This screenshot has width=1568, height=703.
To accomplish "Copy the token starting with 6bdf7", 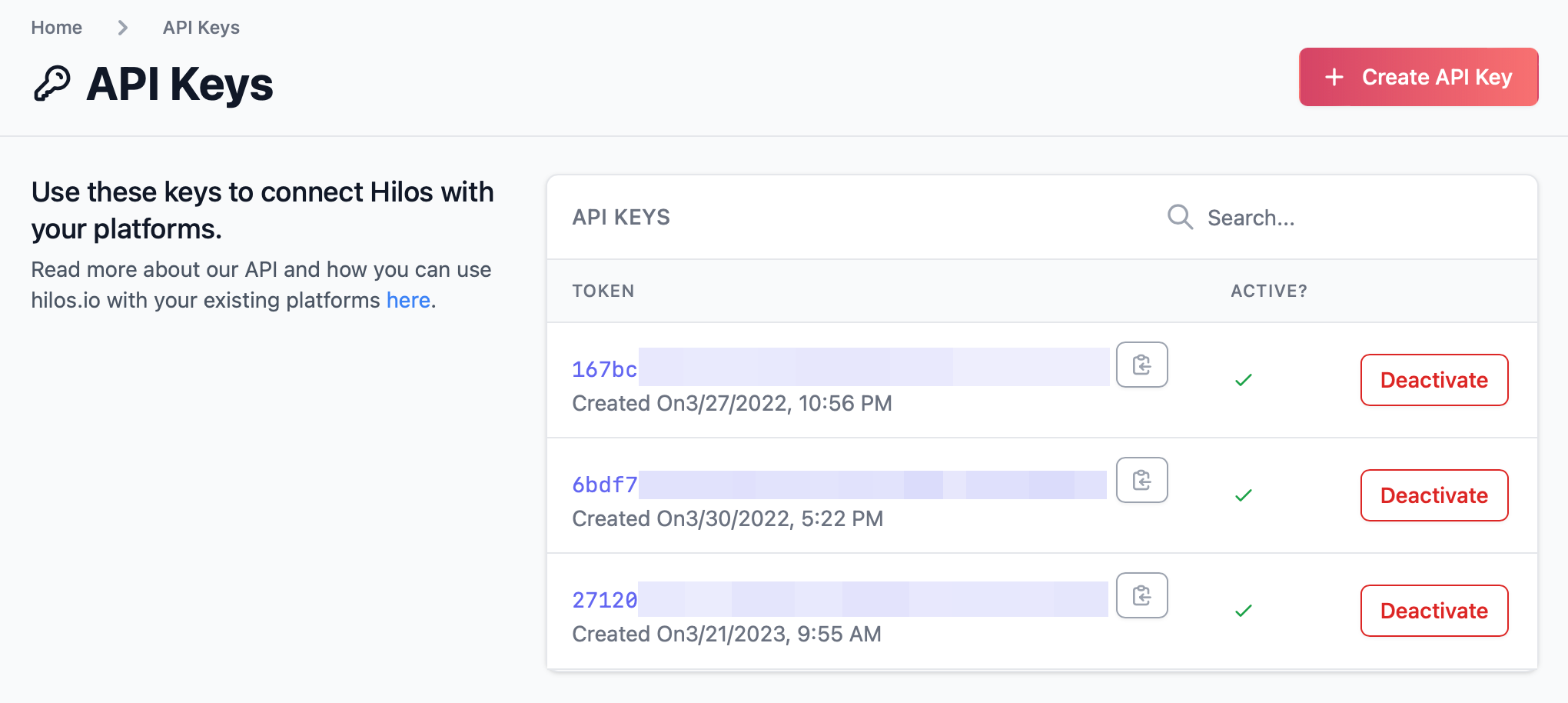I will coord(1141,480).
